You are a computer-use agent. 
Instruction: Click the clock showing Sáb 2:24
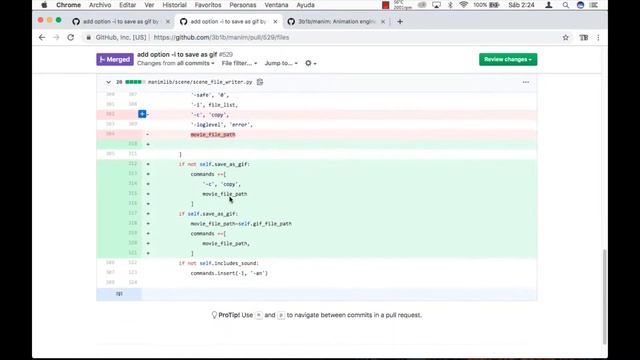(x=521, y=5)
